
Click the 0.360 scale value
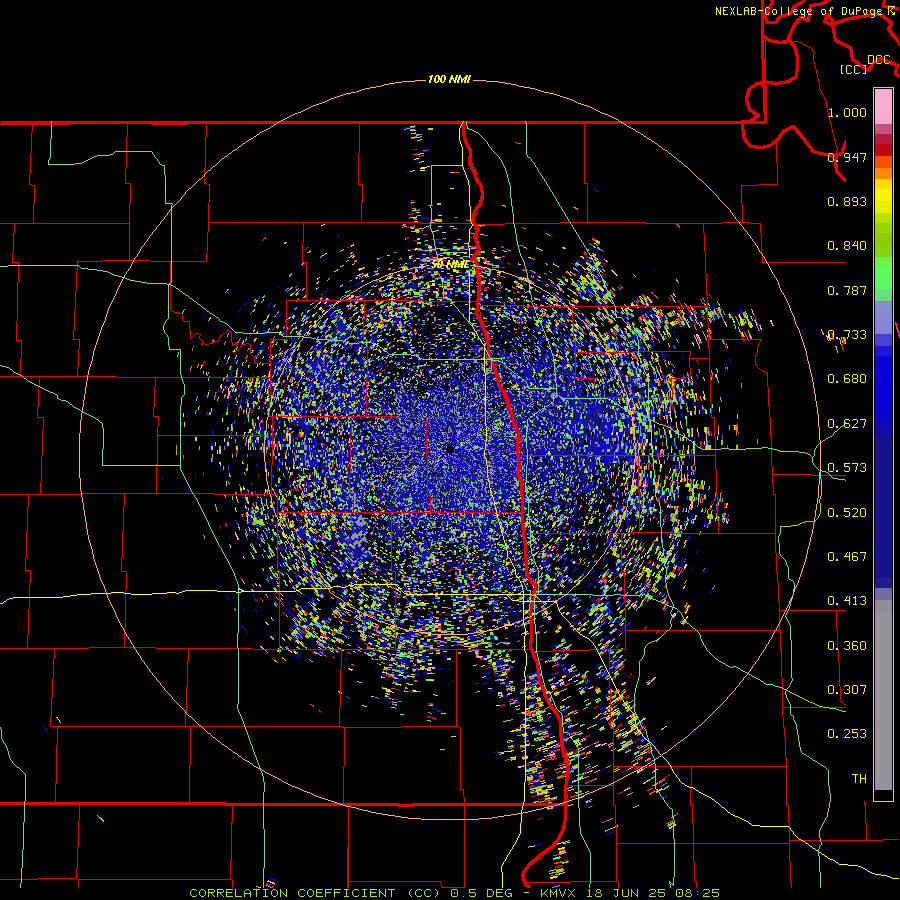(847, 646)
